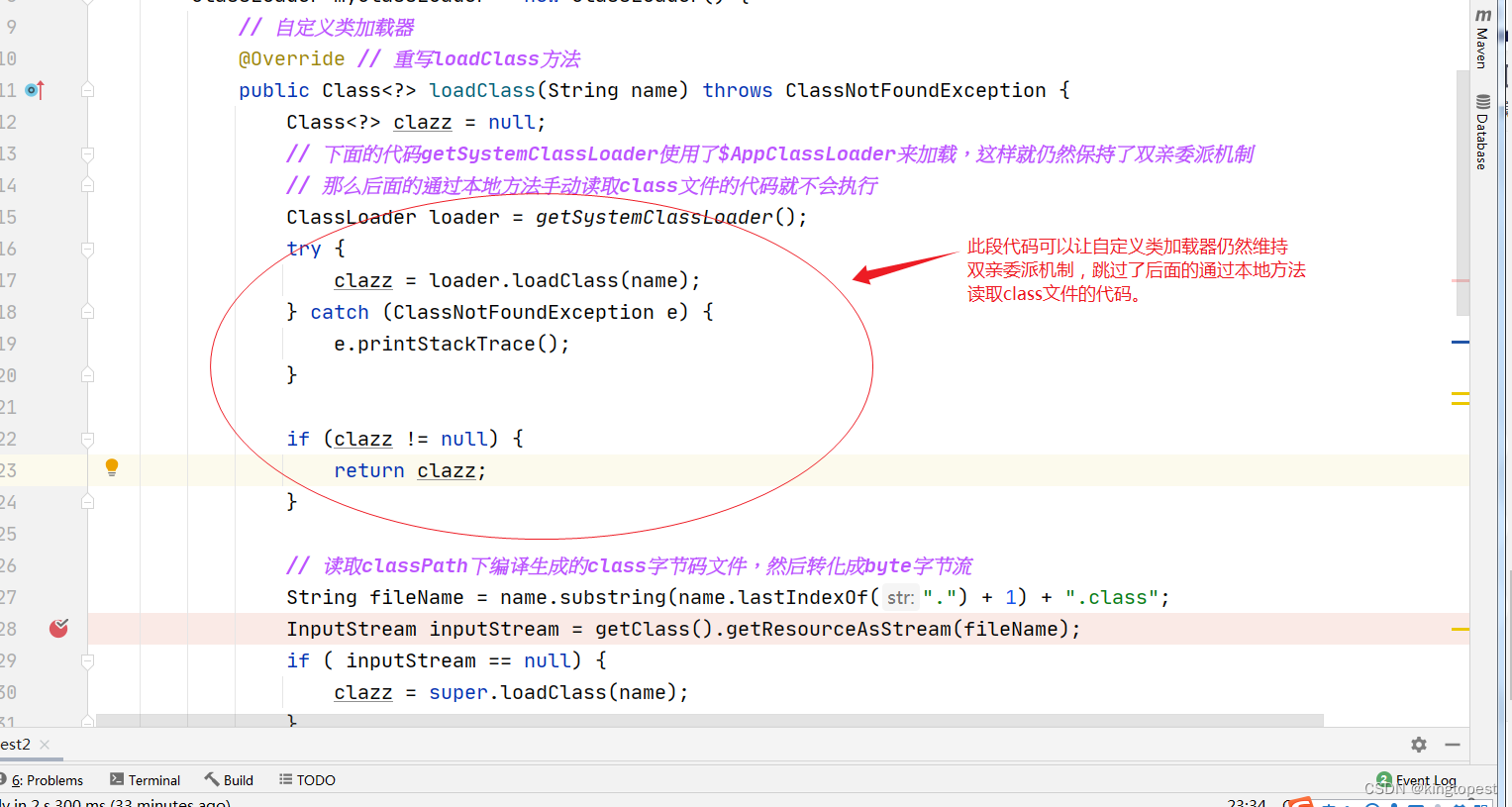Click the overriding method gutter marker on loadClass
The image size is (1512, 807).
click(x=34, y=89)
